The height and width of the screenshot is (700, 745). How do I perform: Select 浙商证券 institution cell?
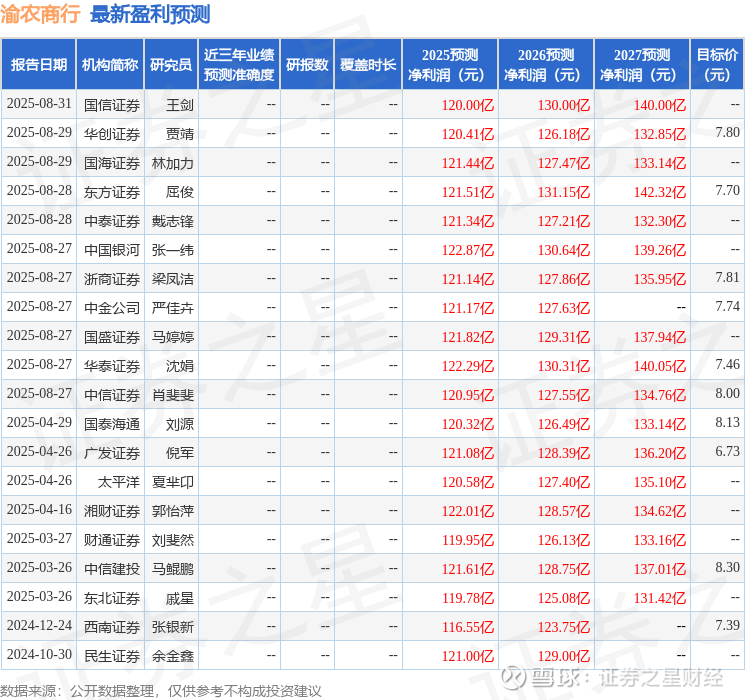[112, 279]
